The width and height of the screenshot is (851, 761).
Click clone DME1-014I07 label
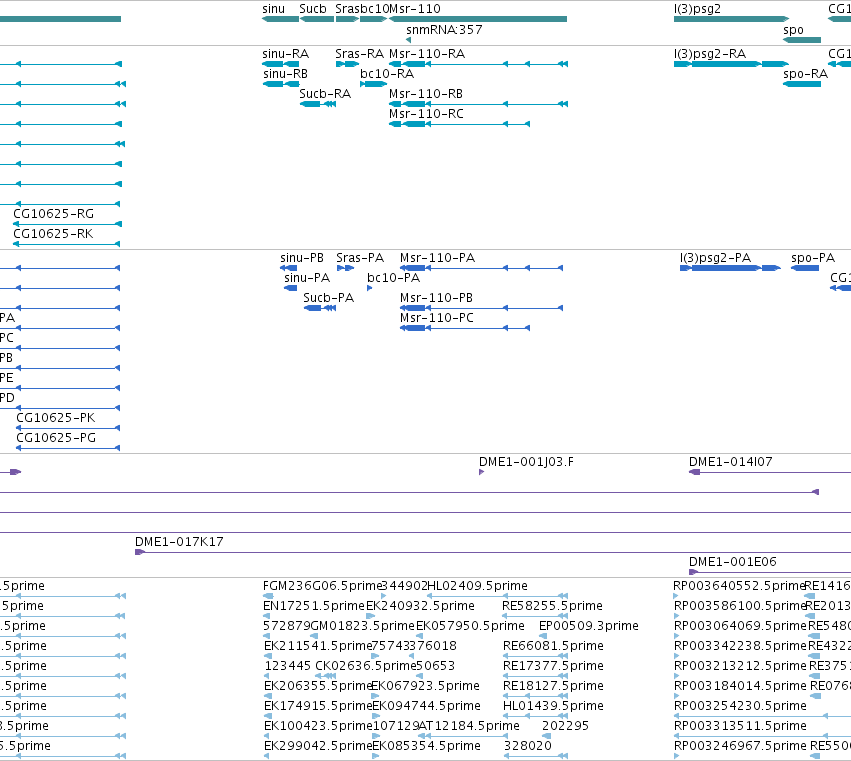click(x=731, y=462)
